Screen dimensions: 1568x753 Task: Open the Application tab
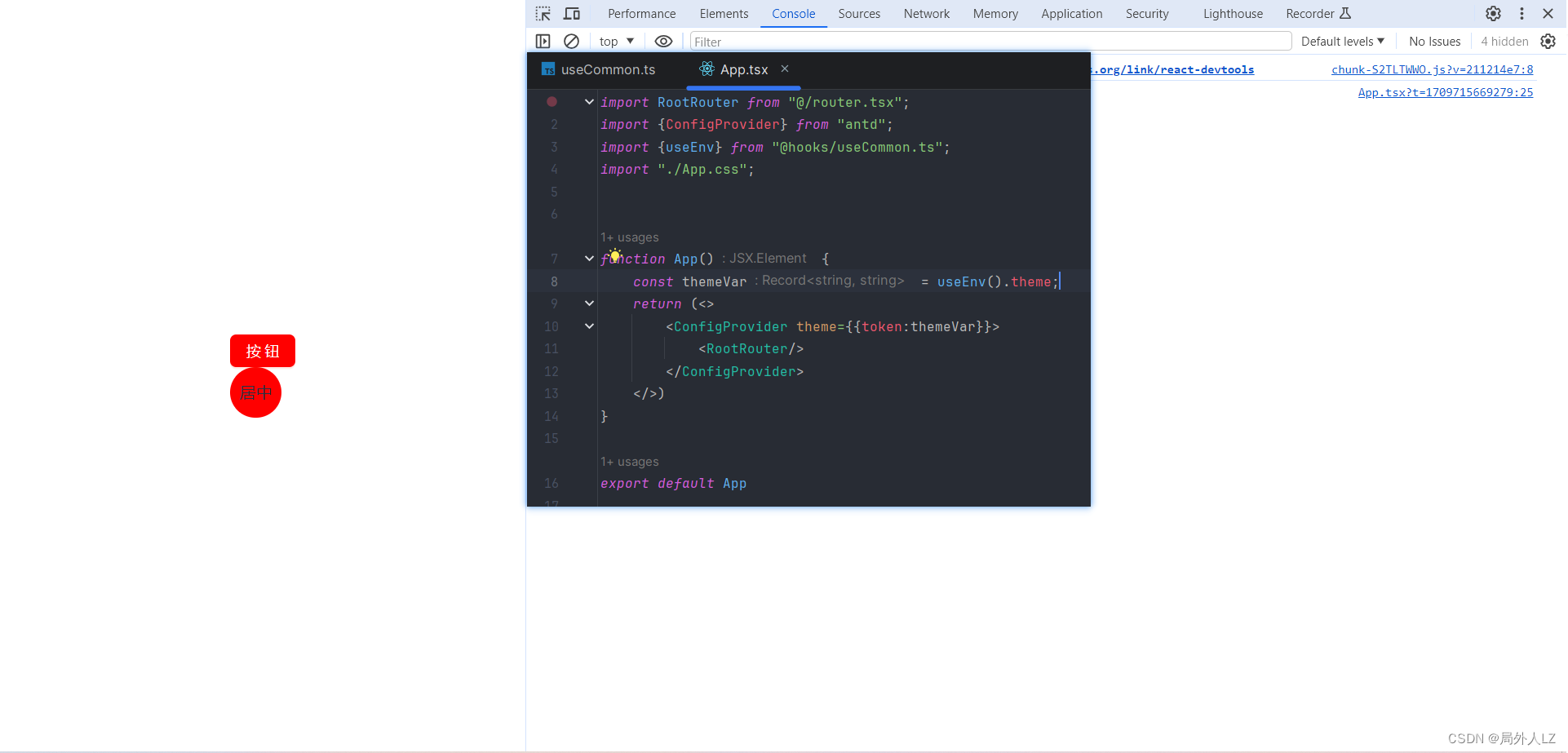click(x=1072, y=14)
